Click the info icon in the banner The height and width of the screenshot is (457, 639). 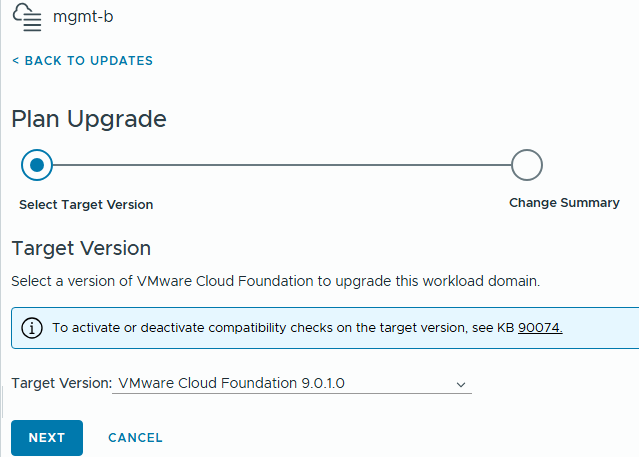32,328
